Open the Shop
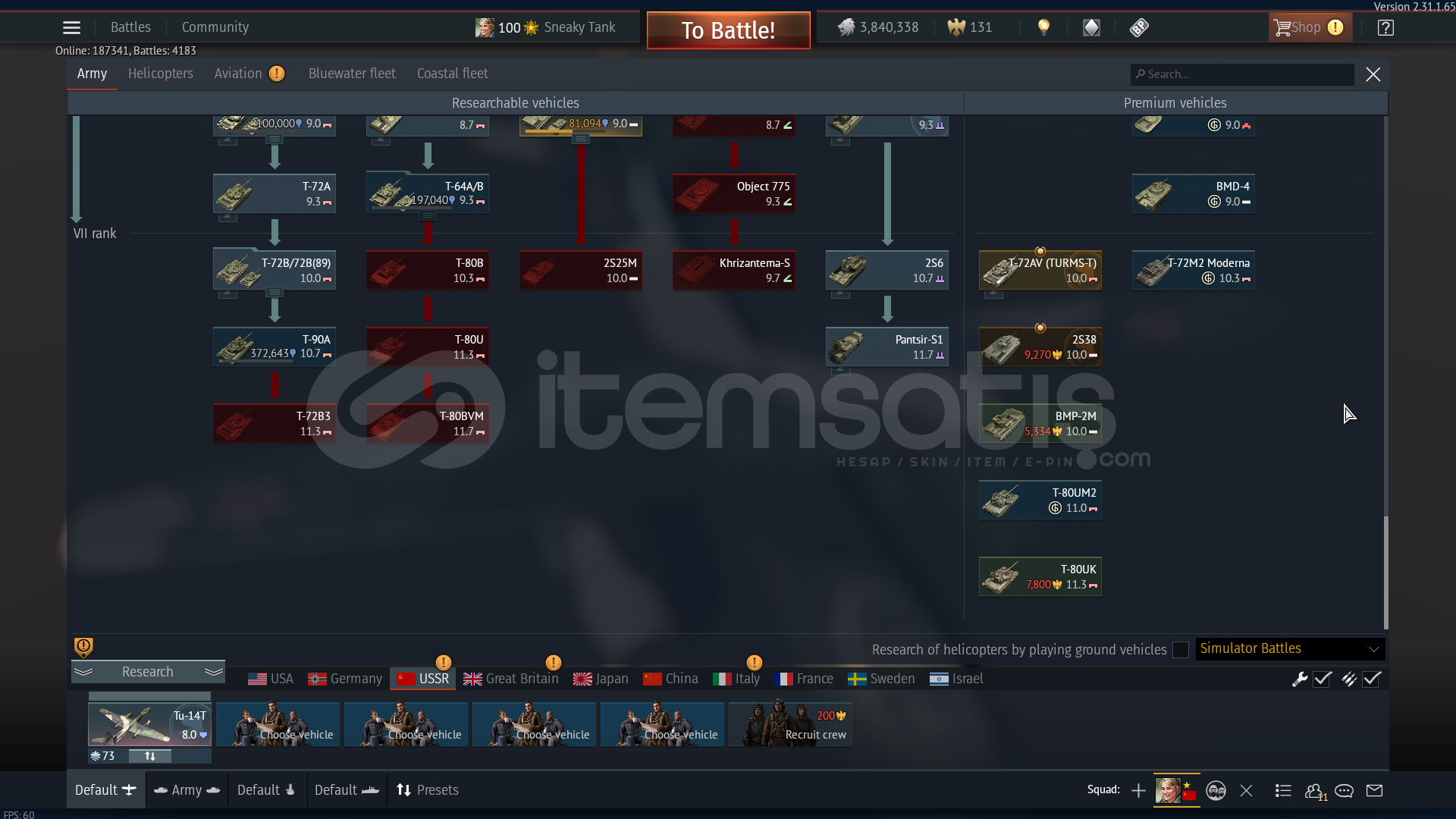 pyautogui.click(x=1310, y=28)
